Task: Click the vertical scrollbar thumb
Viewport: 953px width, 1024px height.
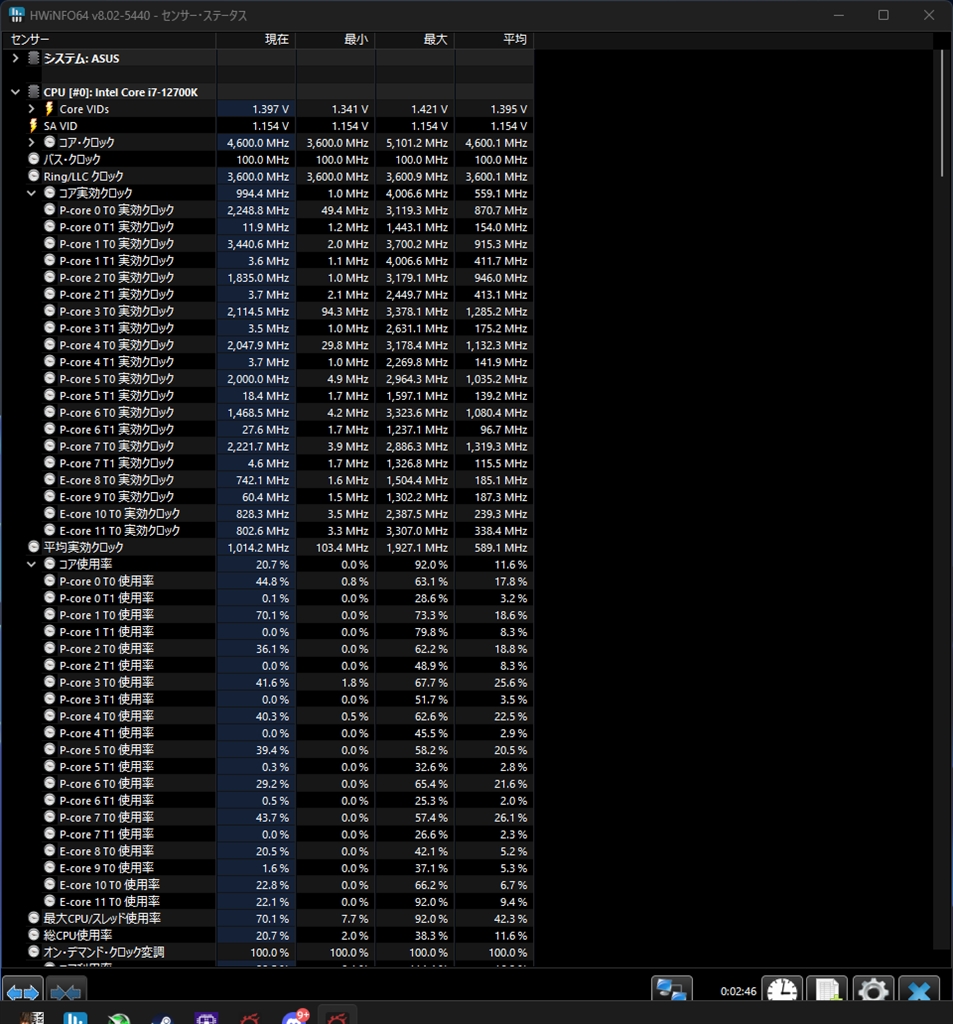Action: click(942, 112)
